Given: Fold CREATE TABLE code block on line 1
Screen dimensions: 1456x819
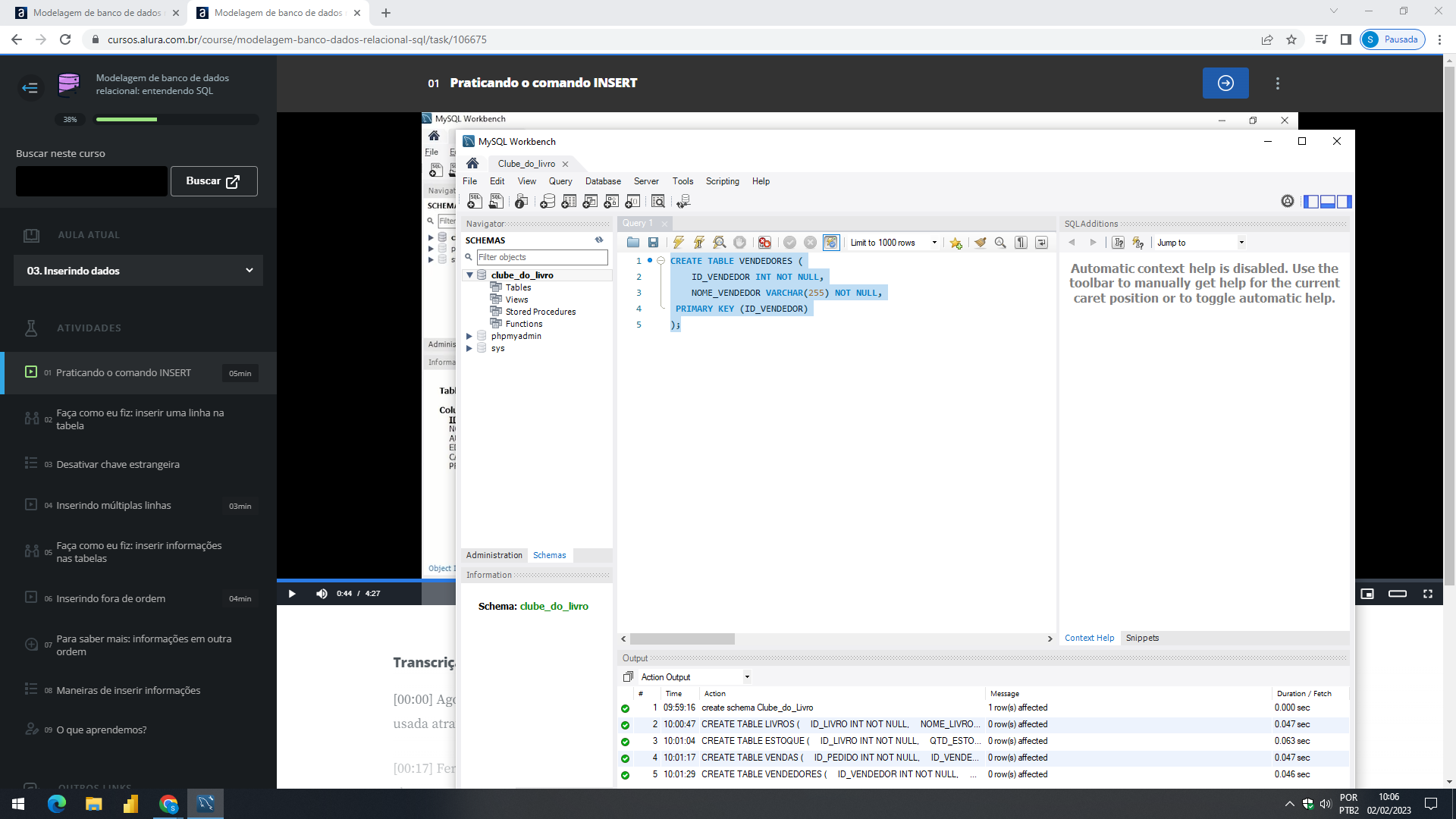Looking at the screenshot, I should 661,261.
